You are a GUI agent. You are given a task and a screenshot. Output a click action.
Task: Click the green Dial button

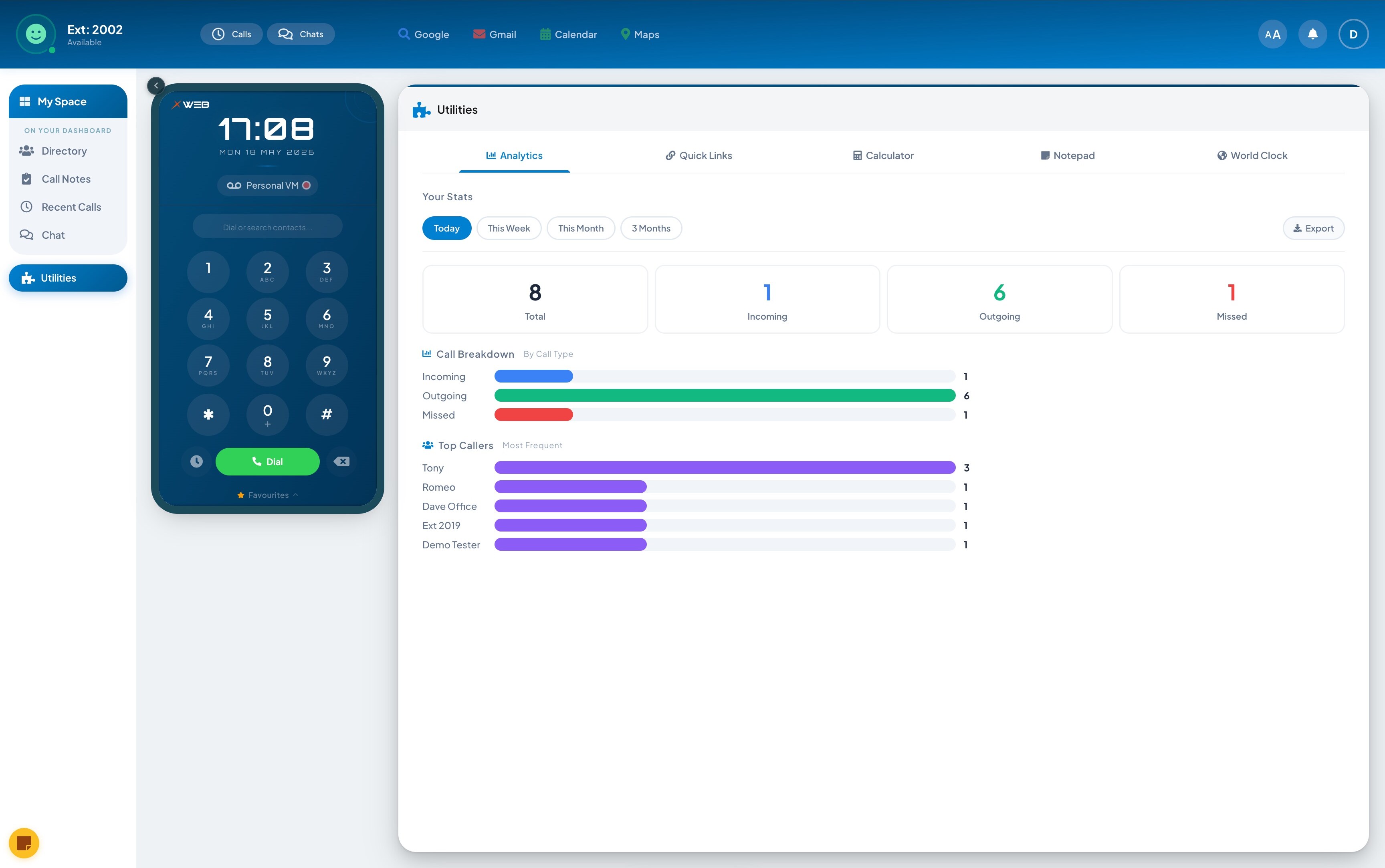pyautogui.click(x=268, y=461)
